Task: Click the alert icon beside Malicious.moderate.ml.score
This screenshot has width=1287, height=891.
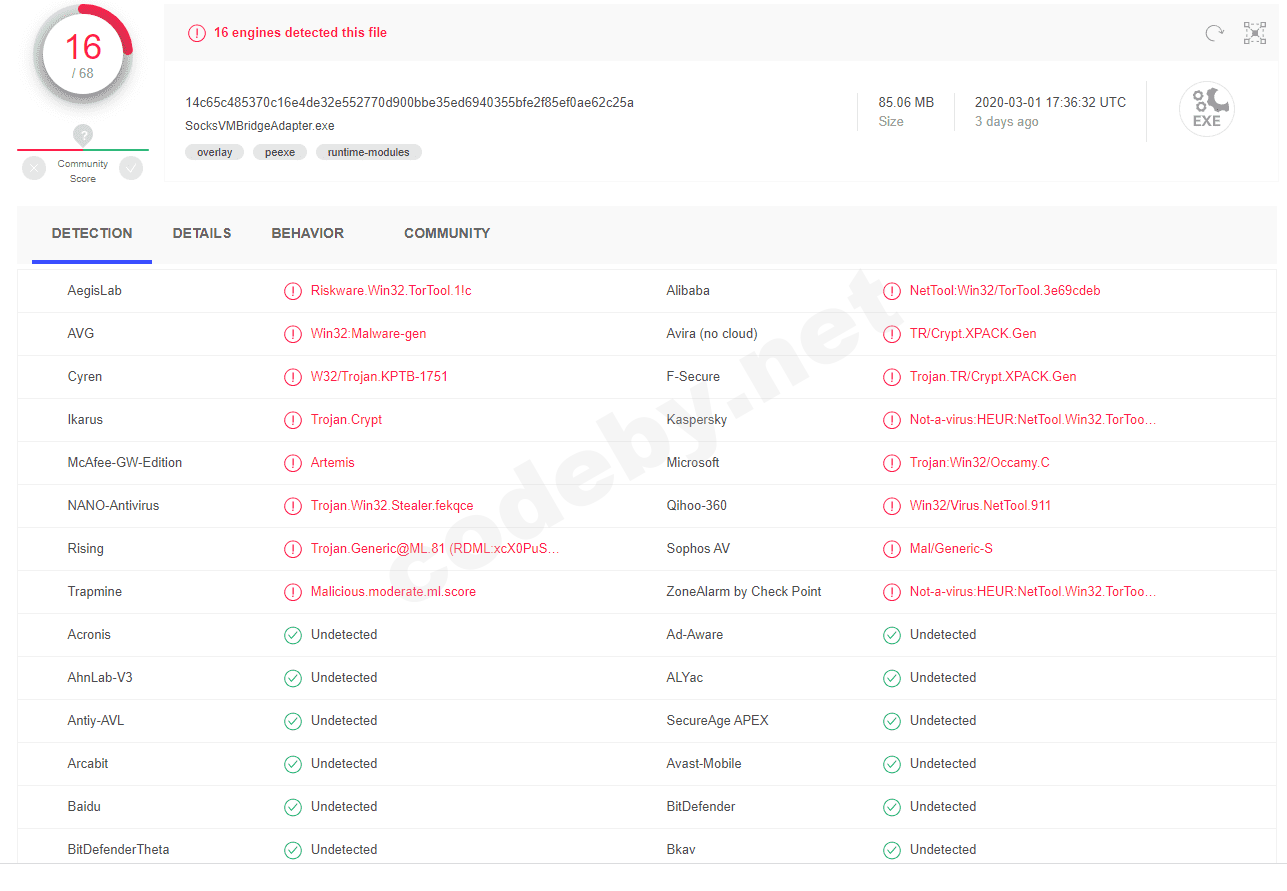Action: [x=293, y=592]
